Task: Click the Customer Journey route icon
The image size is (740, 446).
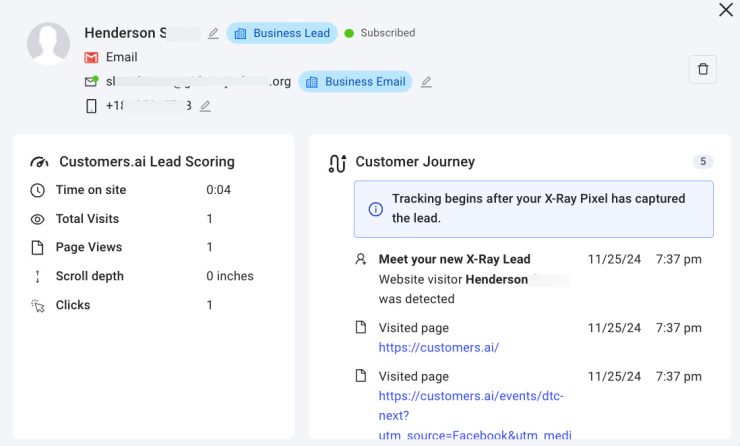Action: pyautogui.click(x=337, y=163)
